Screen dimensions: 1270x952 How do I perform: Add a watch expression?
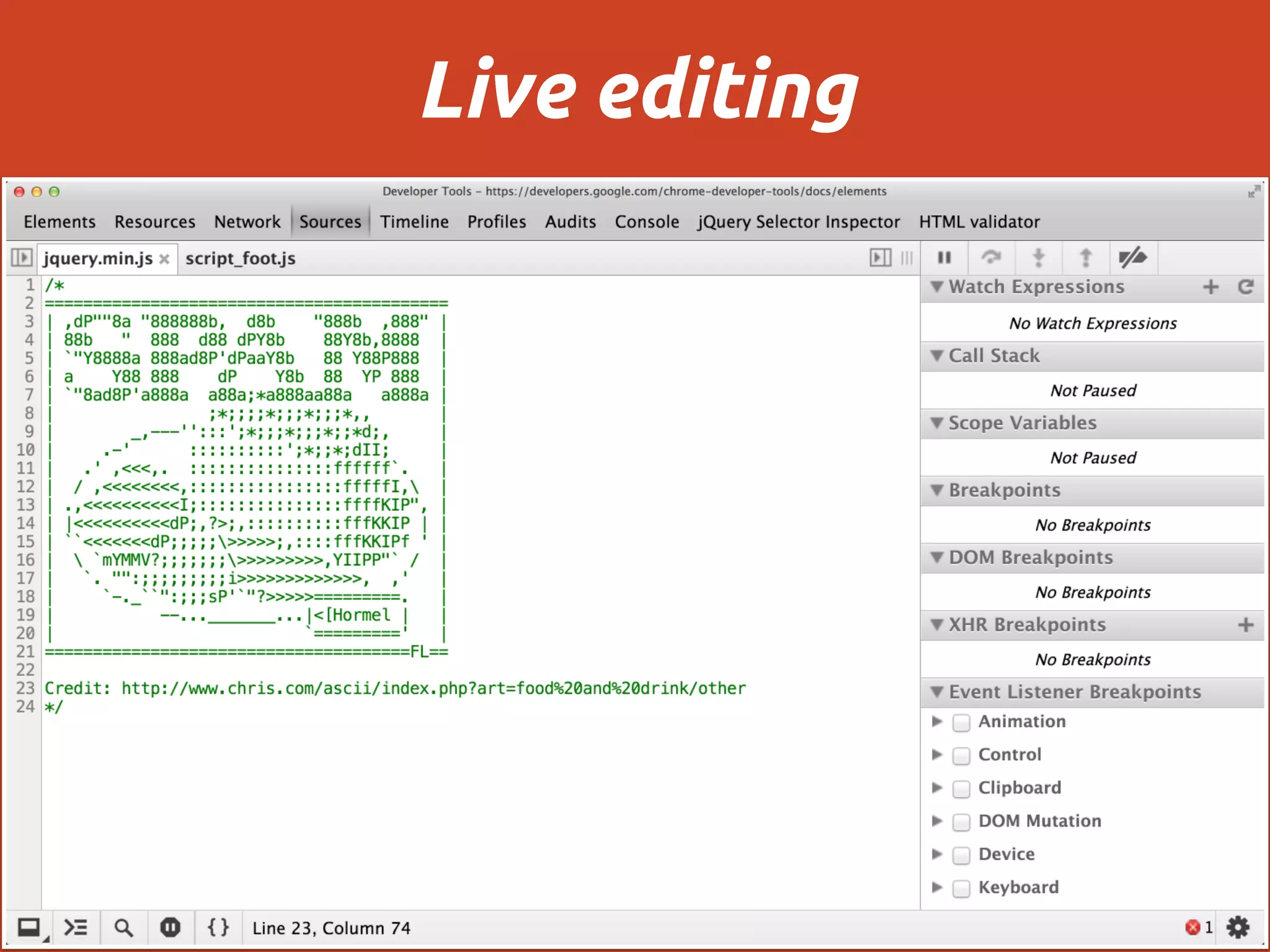[x=1210, y=286]
